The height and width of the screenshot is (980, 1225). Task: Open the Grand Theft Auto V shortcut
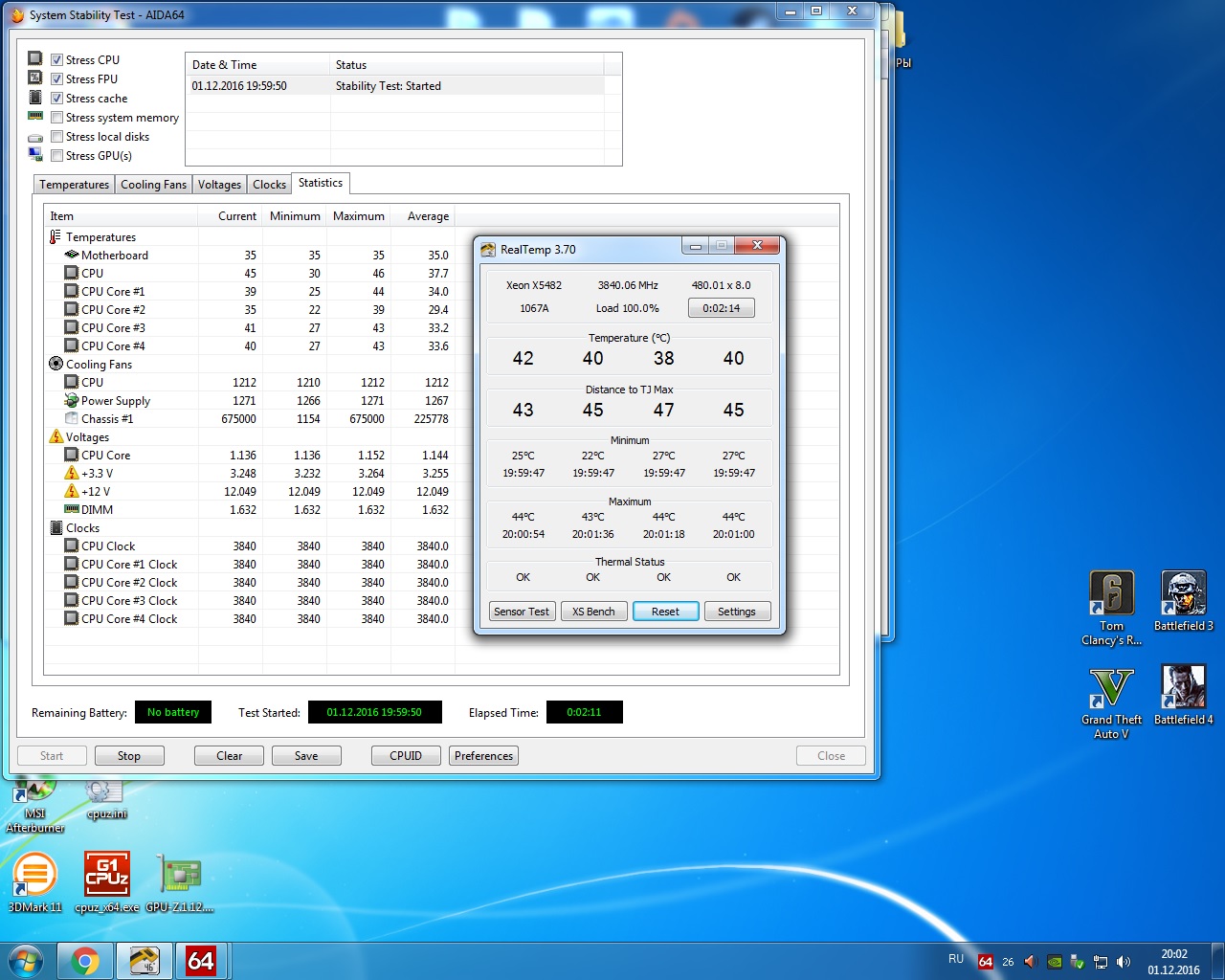pos(1111,689)
